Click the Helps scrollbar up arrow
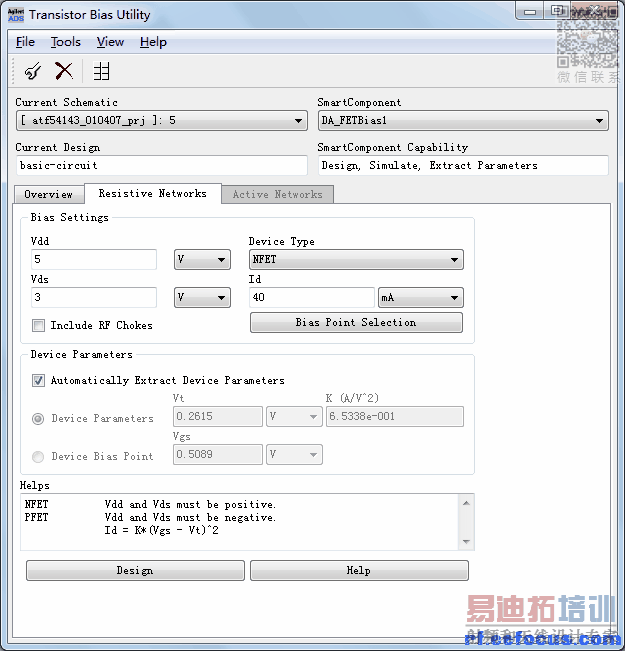This screenshot has width=625, height=651. tap(466, 503)
